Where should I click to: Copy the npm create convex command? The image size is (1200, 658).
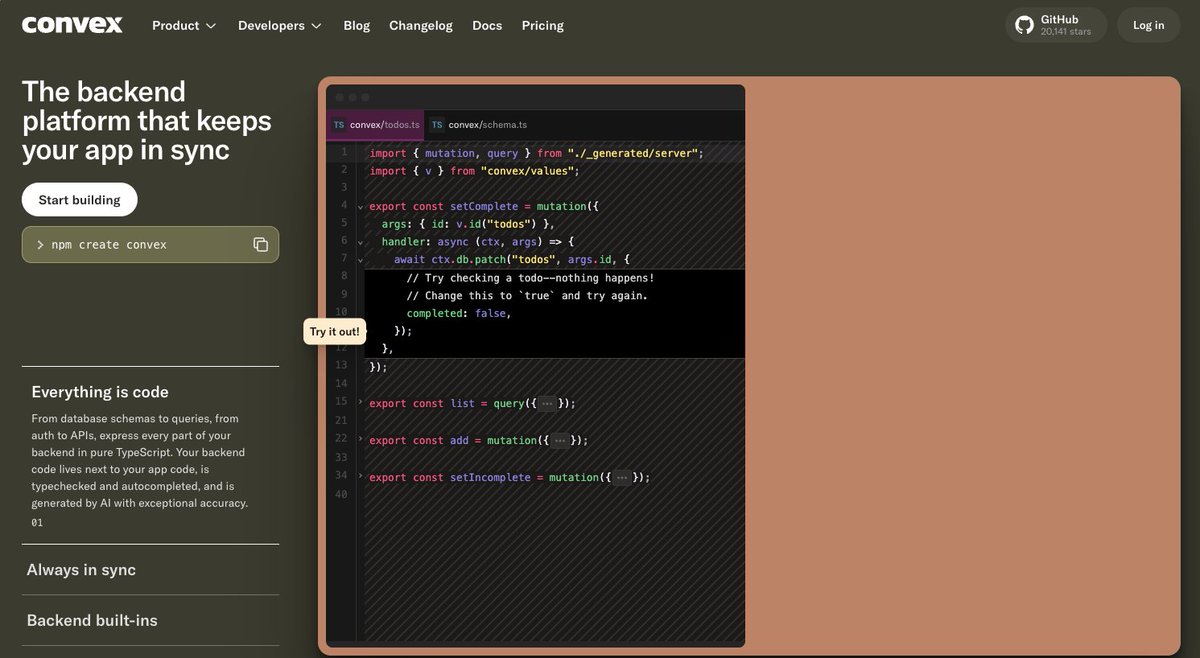click(260, 244)
